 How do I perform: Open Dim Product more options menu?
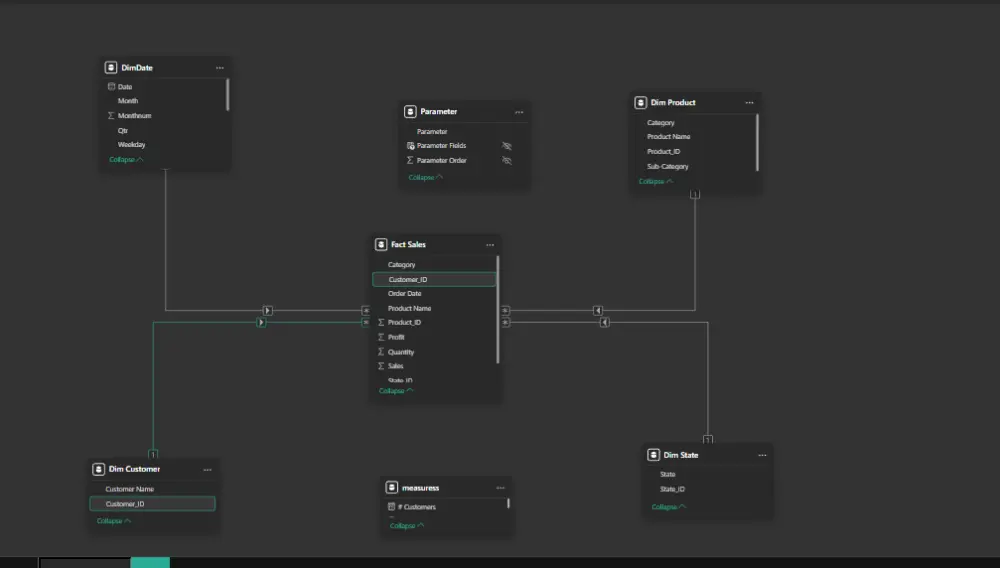click(749, 103)
